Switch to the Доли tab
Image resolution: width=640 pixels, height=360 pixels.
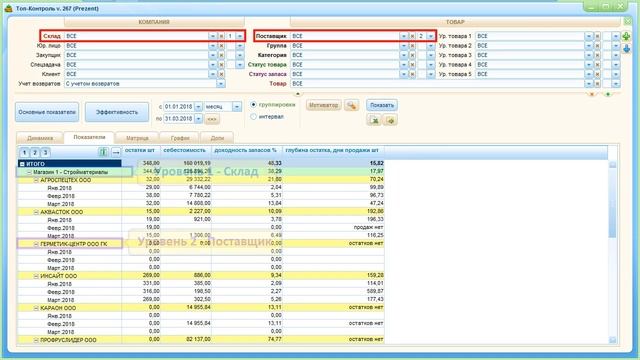click(217, 138)
